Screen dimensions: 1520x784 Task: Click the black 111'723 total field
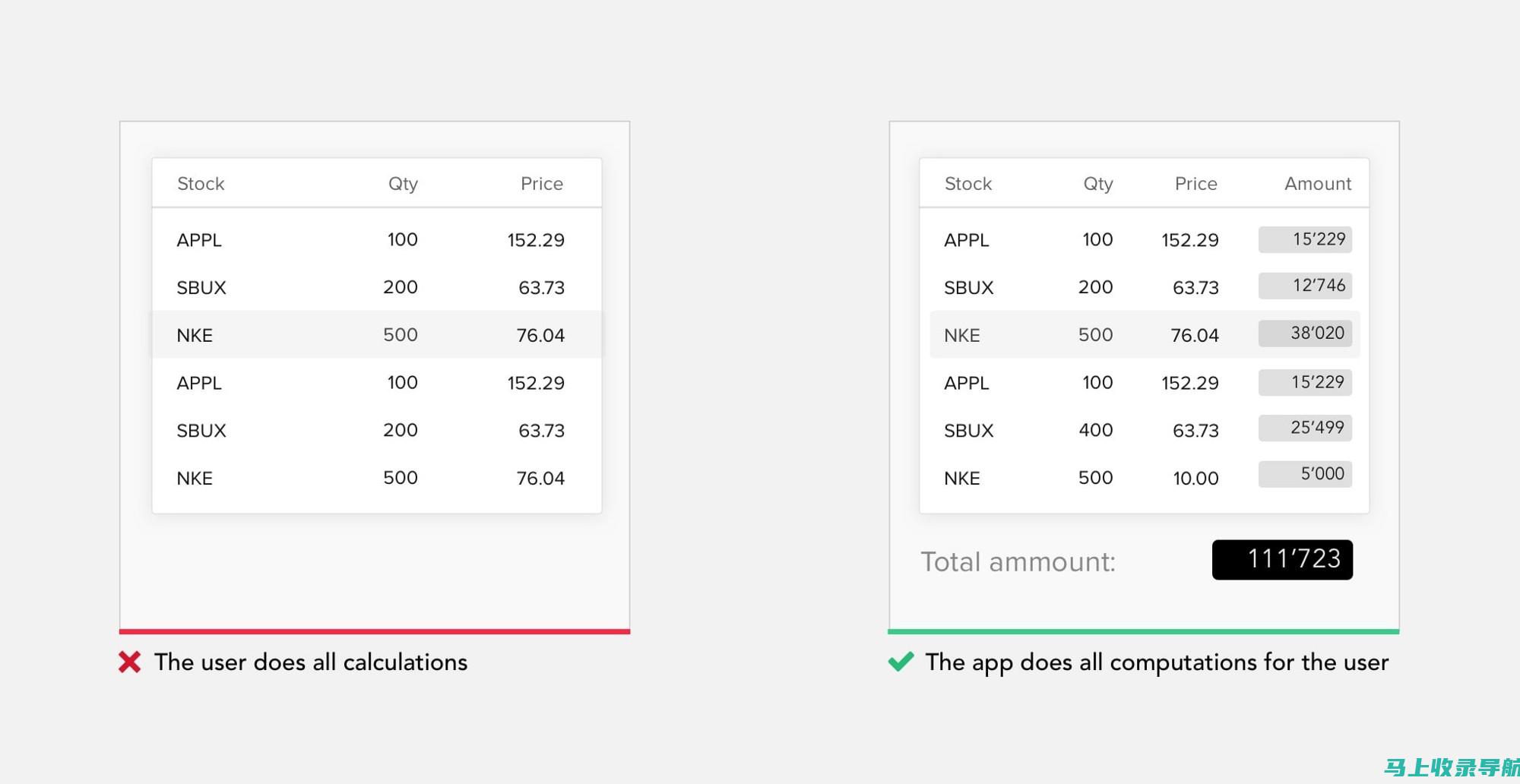(1282, 560)
